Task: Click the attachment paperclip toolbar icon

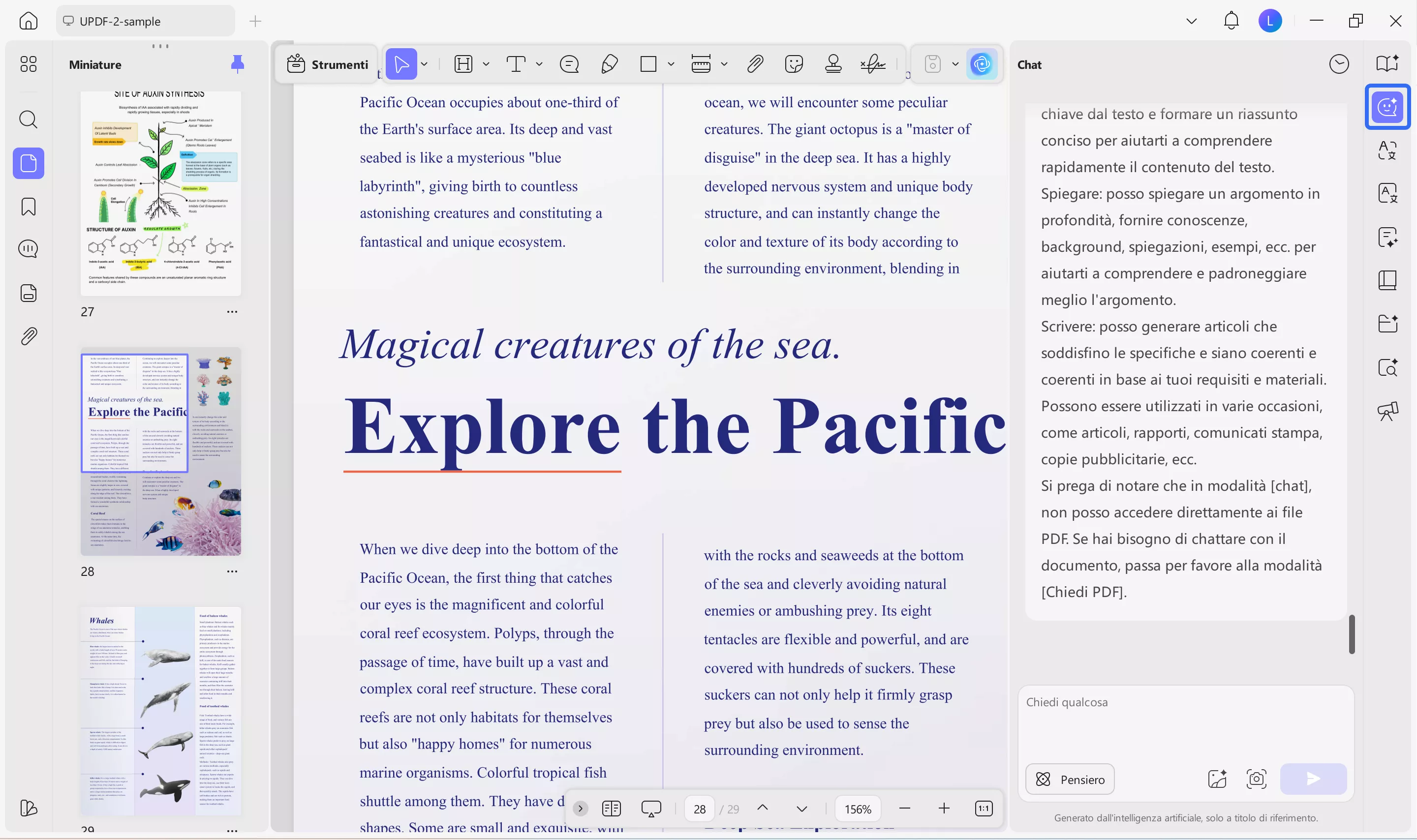Action: [755, 64]
